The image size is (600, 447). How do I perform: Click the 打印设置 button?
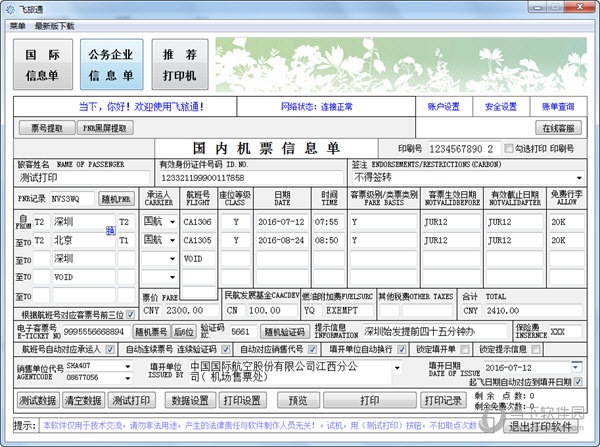pyautogui.click(x=241, y=400)
